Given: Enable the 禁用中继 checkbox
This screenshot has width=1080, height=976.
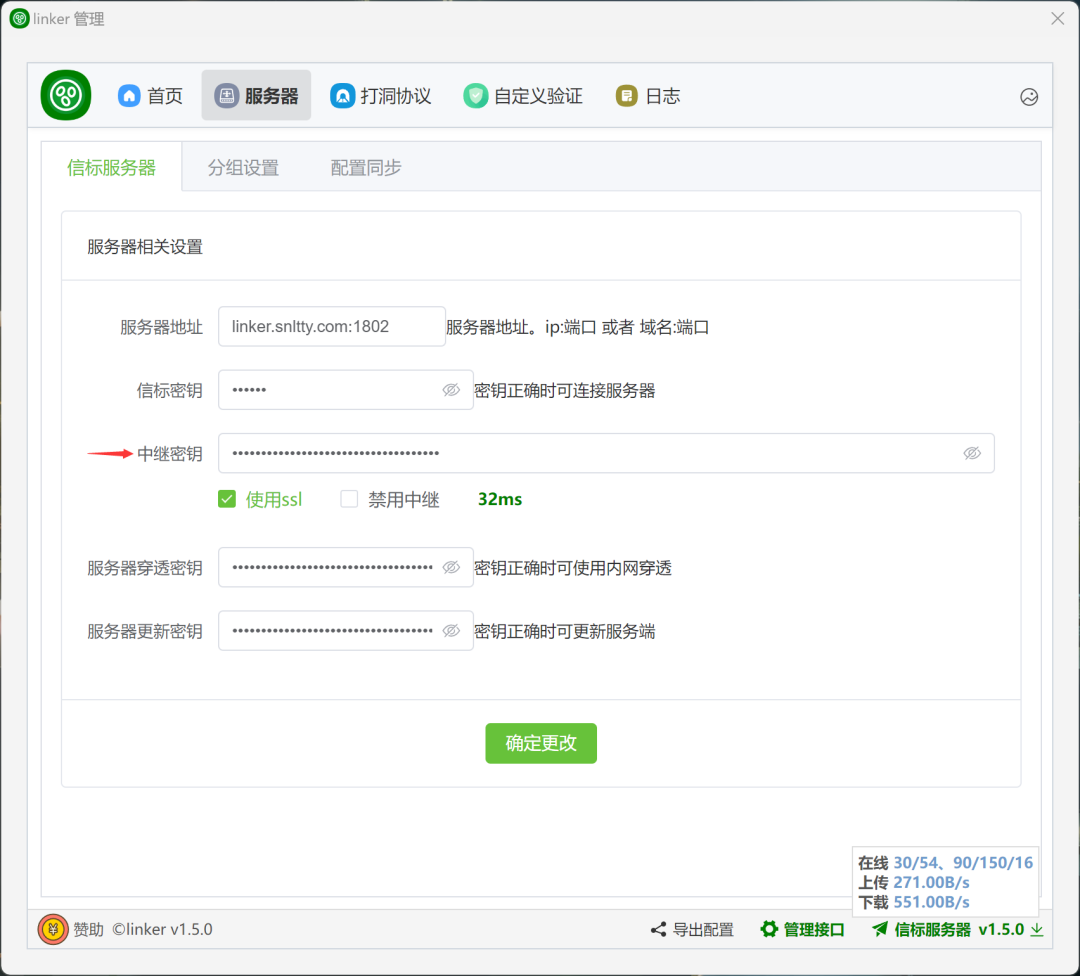Looking at the screenshot, I should (349, 498).
